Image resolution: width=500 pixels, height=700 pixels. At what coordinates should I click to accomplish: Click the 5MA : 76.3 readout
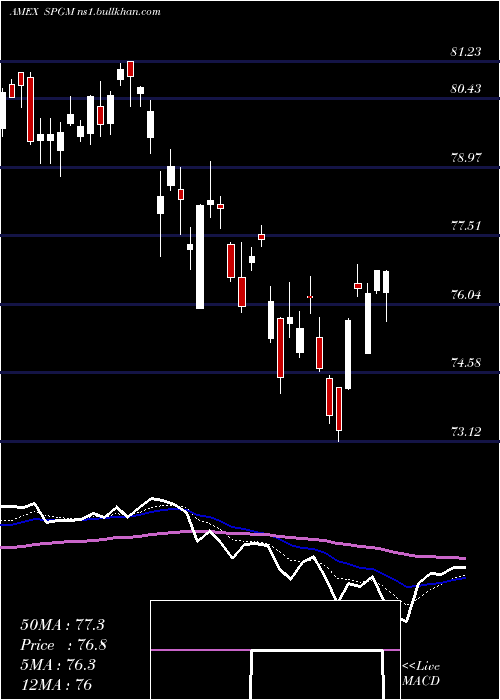[58, 665]
